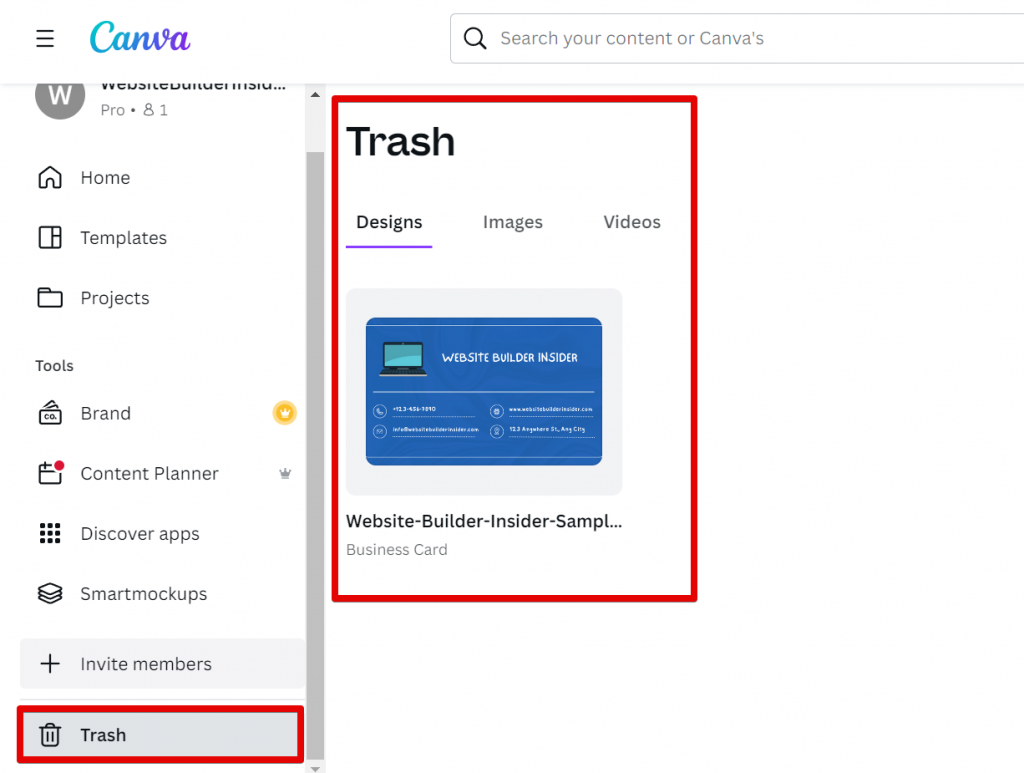
Task: Select the Trash bin icon
Action: point(50,734)
